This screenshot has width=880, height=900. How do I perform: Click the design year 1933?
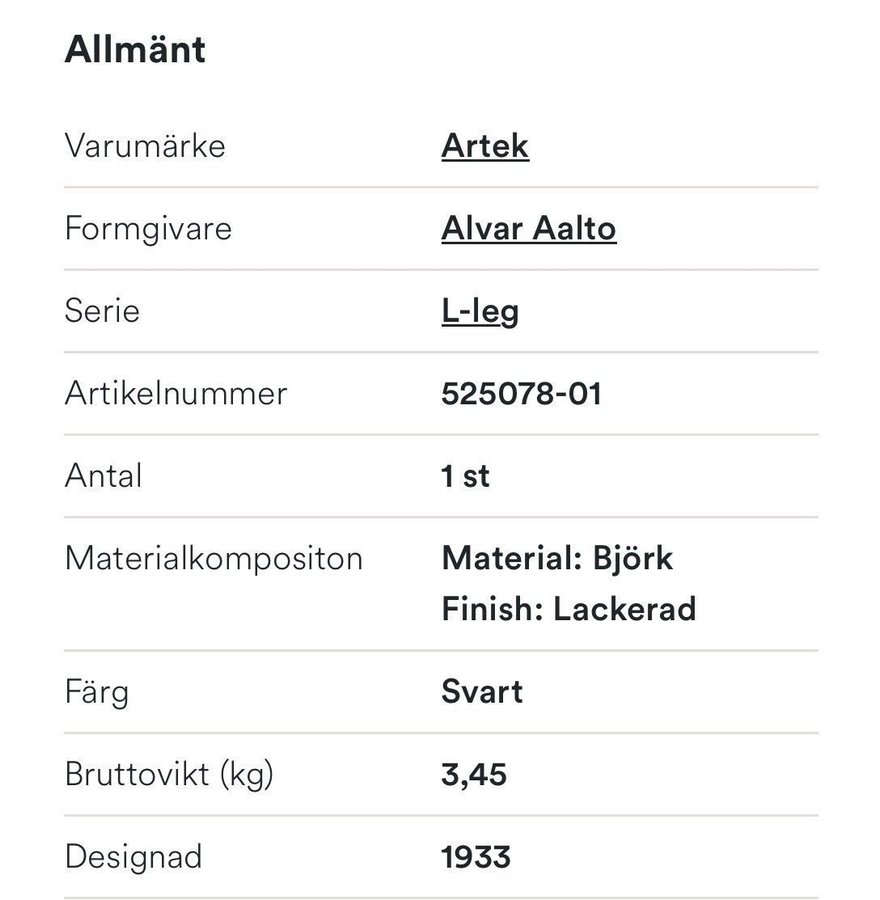coord(476,857)
